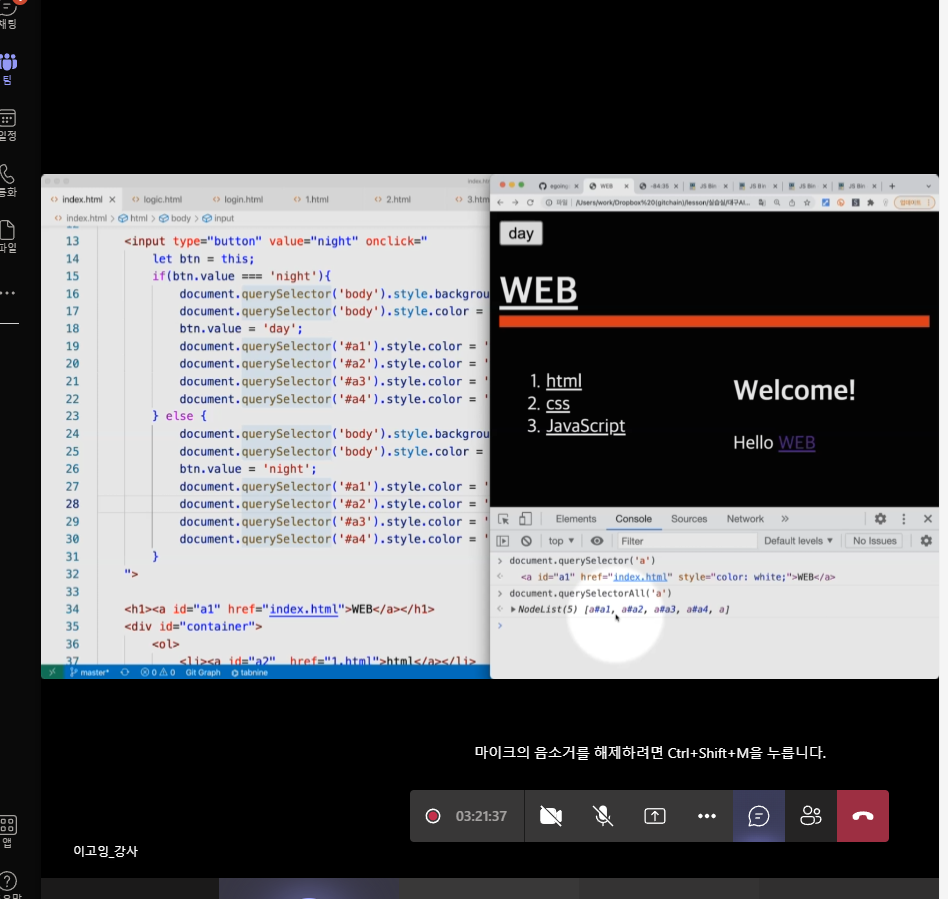Viewport: 948px width, 899px height.
Task: Open the Teams calls icon
Action: (8, 180)
